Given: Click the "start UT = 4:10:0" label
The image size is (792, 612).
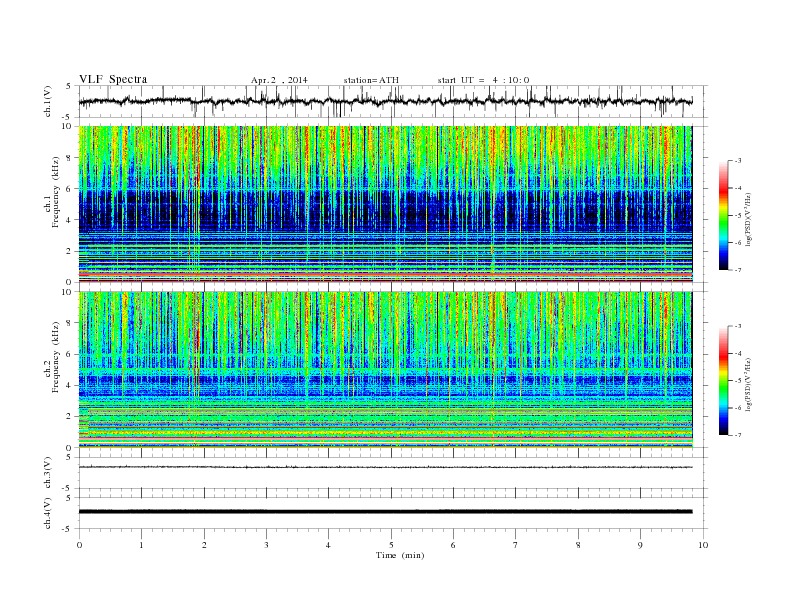Looking at the screenshot, I should pyautogui.click(x=483, y=80).
